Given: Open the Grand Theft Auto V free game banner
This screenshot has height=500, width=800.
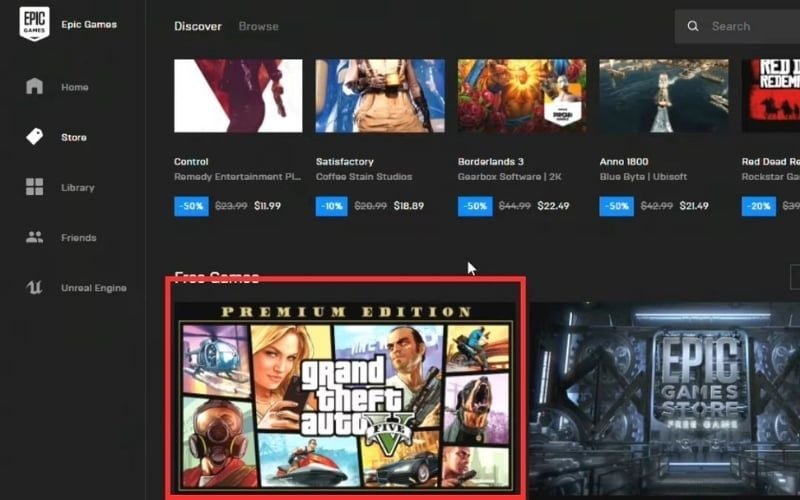Looking at the screenshot, I should point(345,395).
